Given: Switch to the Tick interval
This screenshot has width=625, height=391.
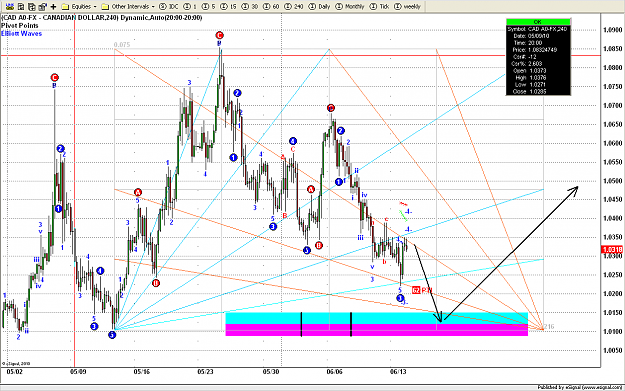Looking at the screenshot, I should coord(379,7).
